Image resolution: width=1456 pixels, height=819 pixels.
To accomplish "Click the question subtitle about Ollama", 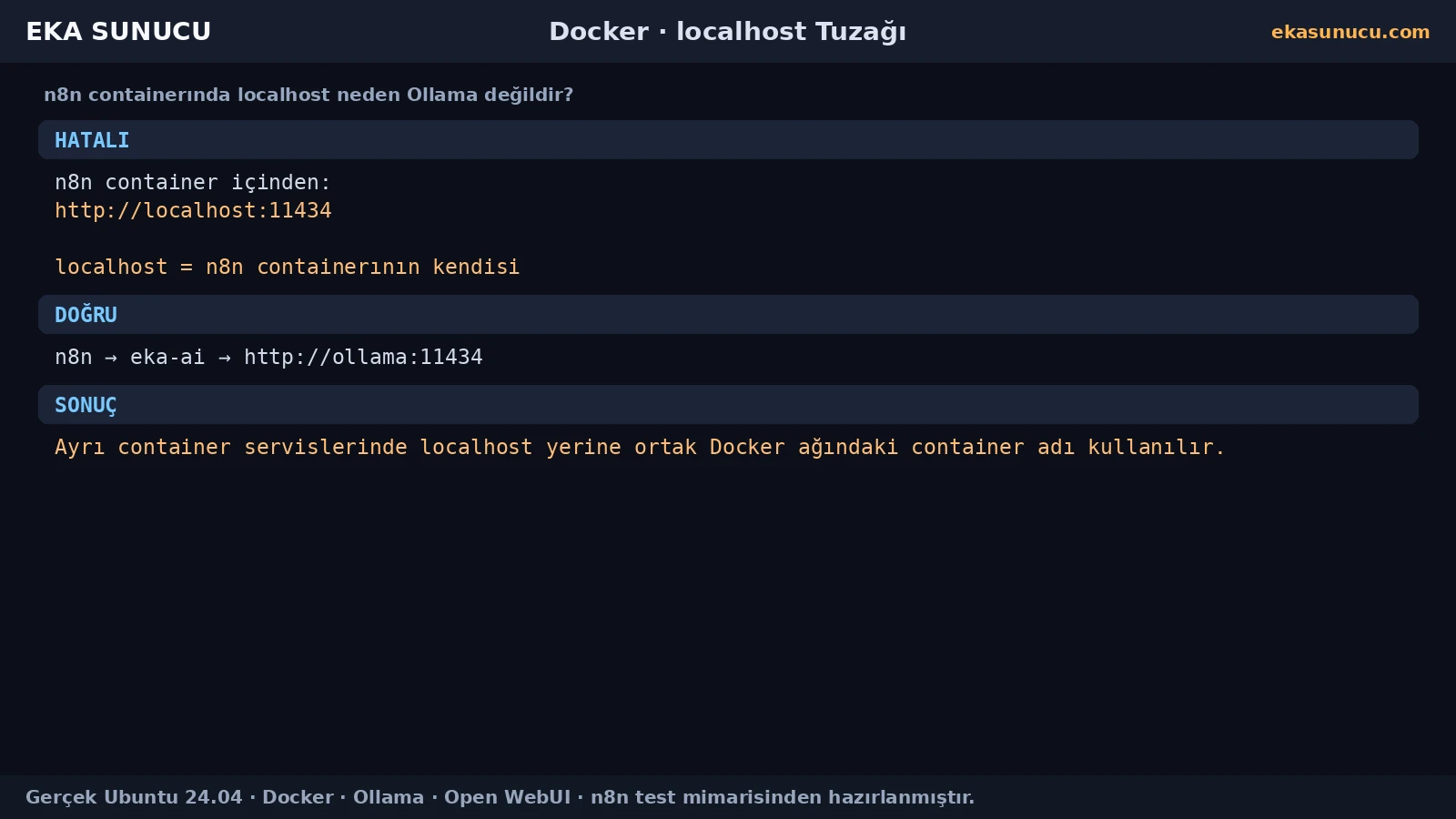I will click(x=308, y=95).
